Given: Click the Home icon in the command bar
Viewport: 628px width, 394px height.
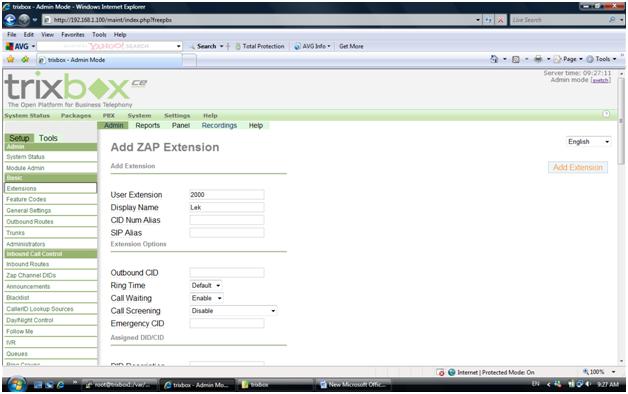Looking at the screenshot, I should click(494, 59).
